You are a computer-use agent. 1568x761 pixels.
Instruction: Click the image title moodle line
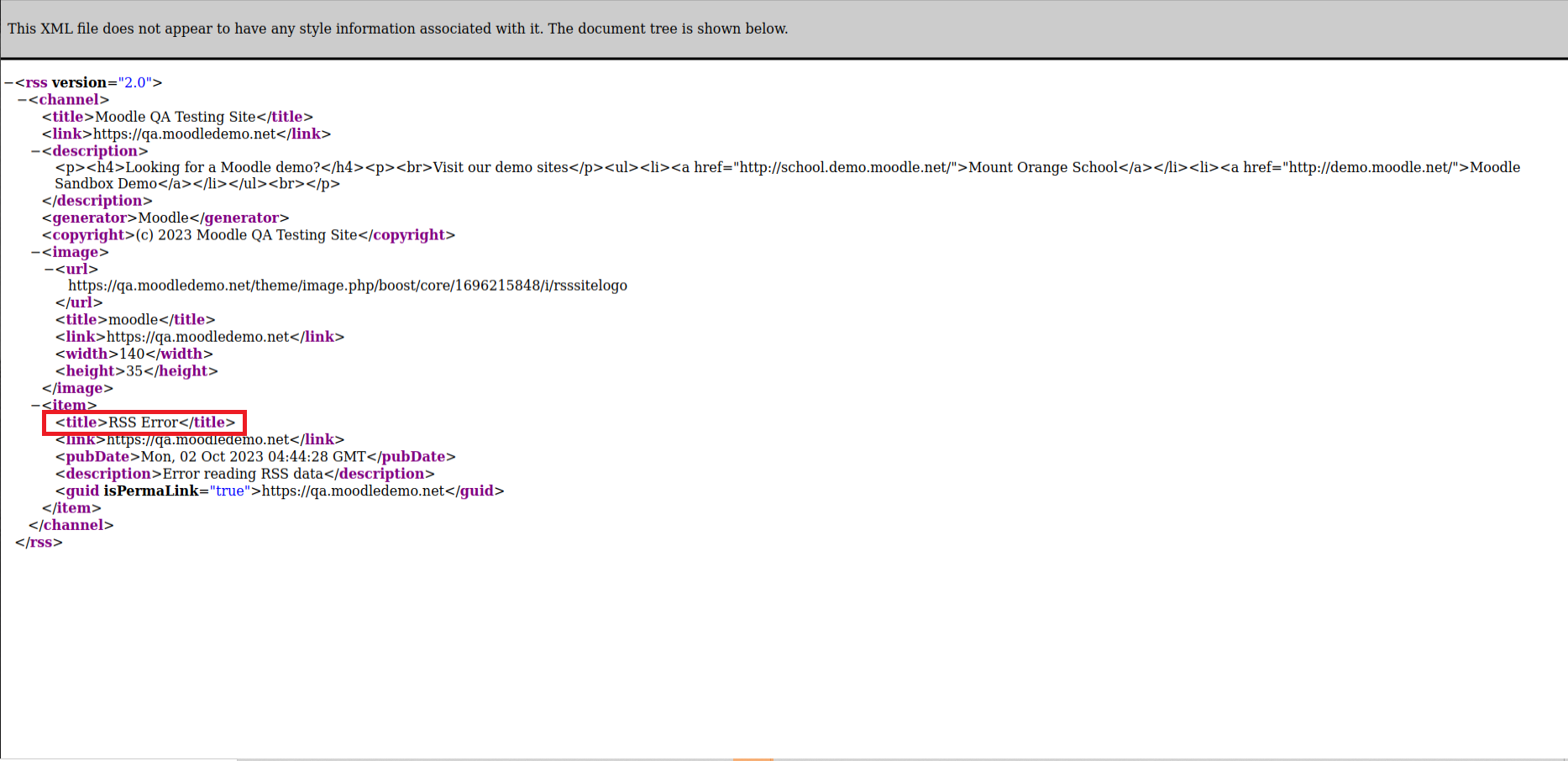pyautogui.click(x=135, y=320)
